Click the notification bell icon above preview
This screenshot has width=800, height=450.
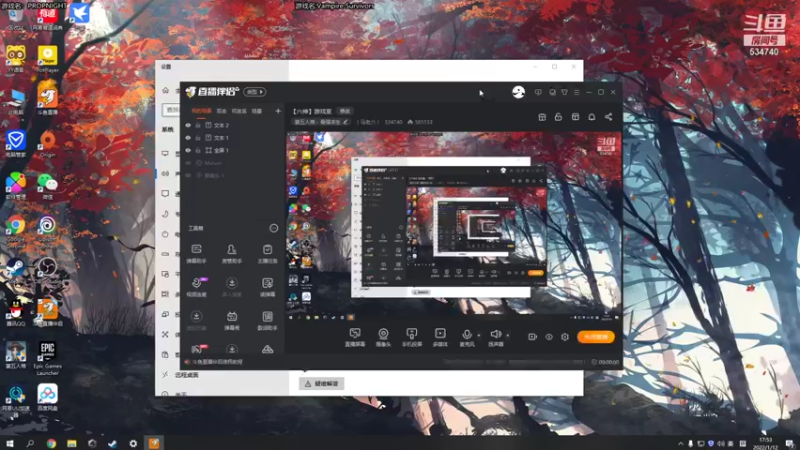click(x=592, y=117)
